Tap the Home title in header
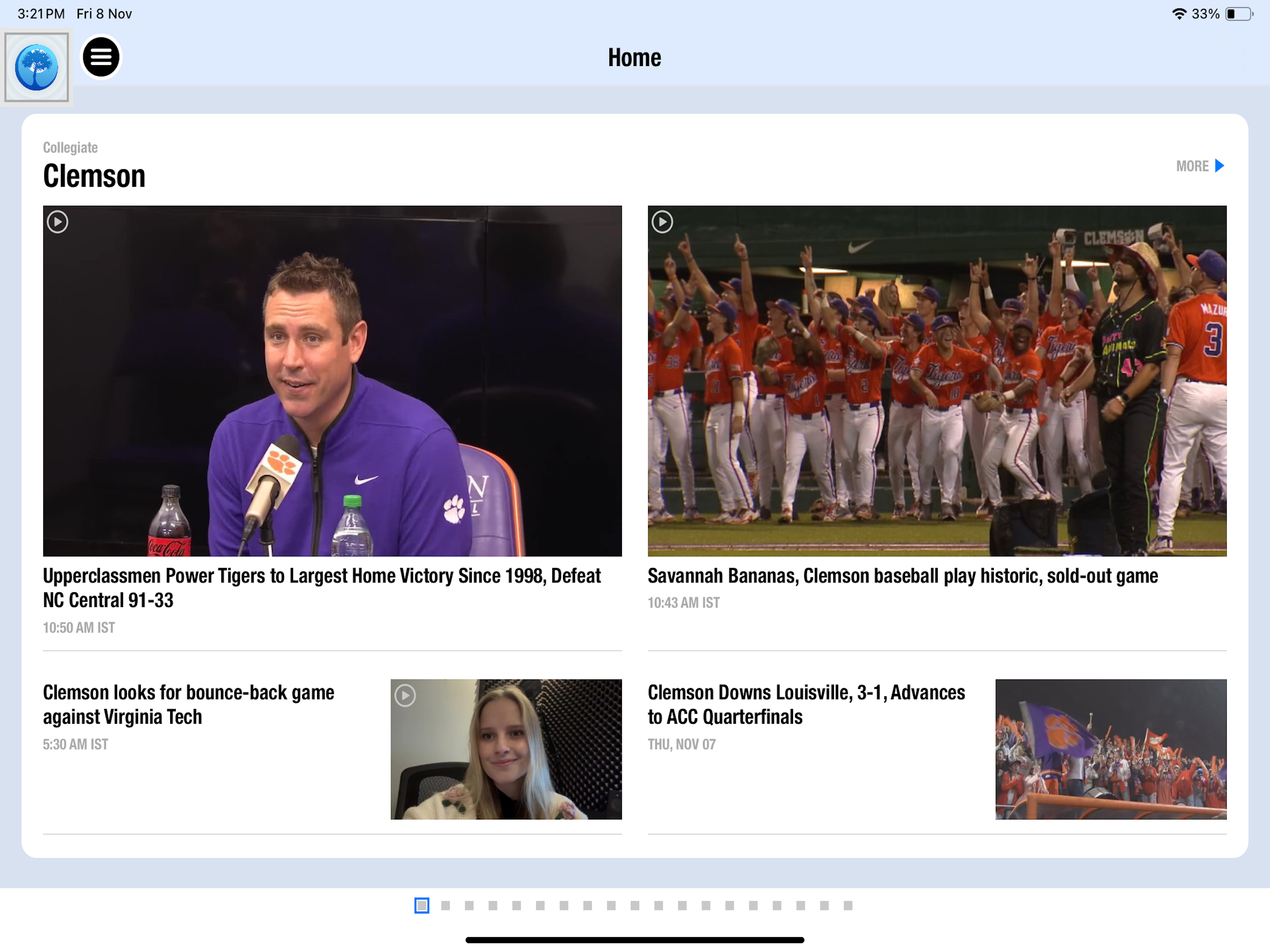Screen dimensions: 1270x952 coord(635,58)
